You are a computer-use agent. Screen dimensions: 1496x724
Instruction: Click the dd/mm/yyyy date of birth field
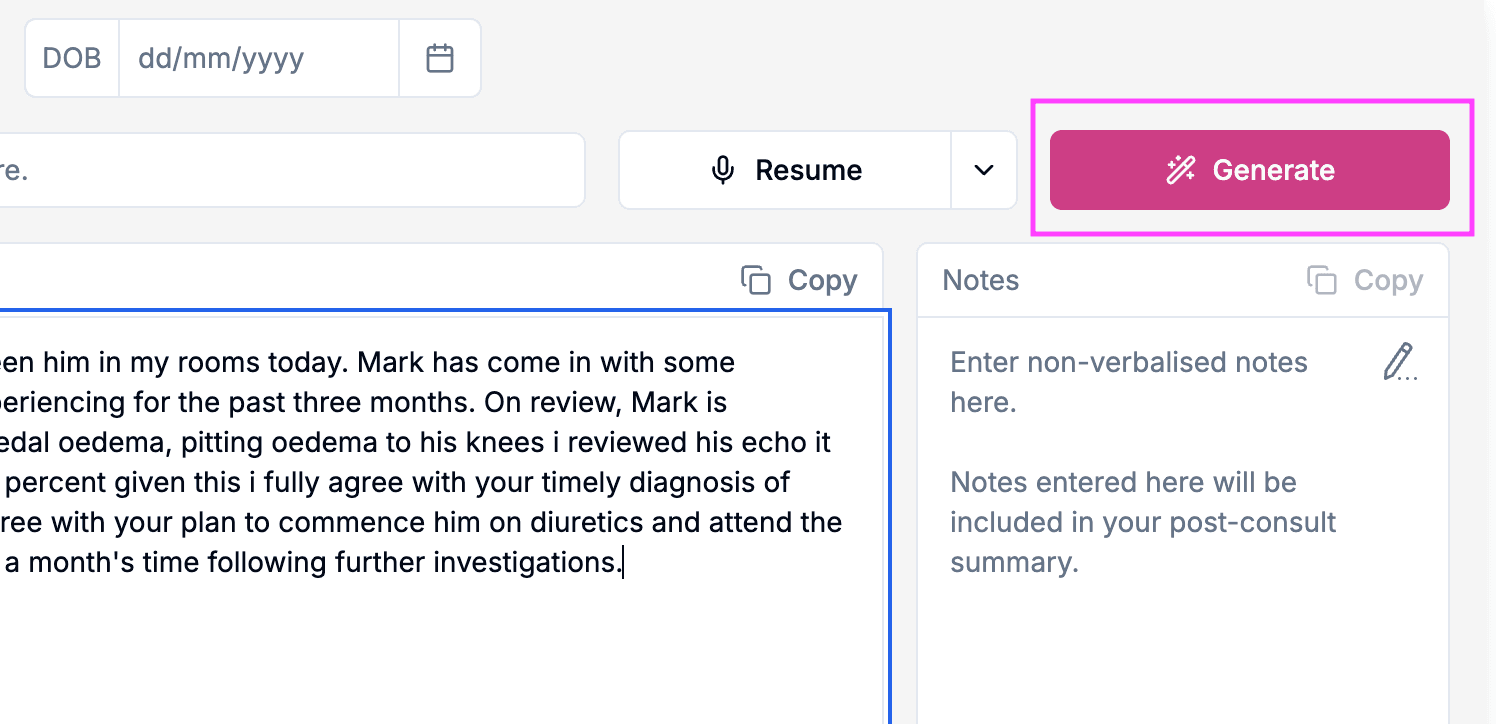[259, 58]
